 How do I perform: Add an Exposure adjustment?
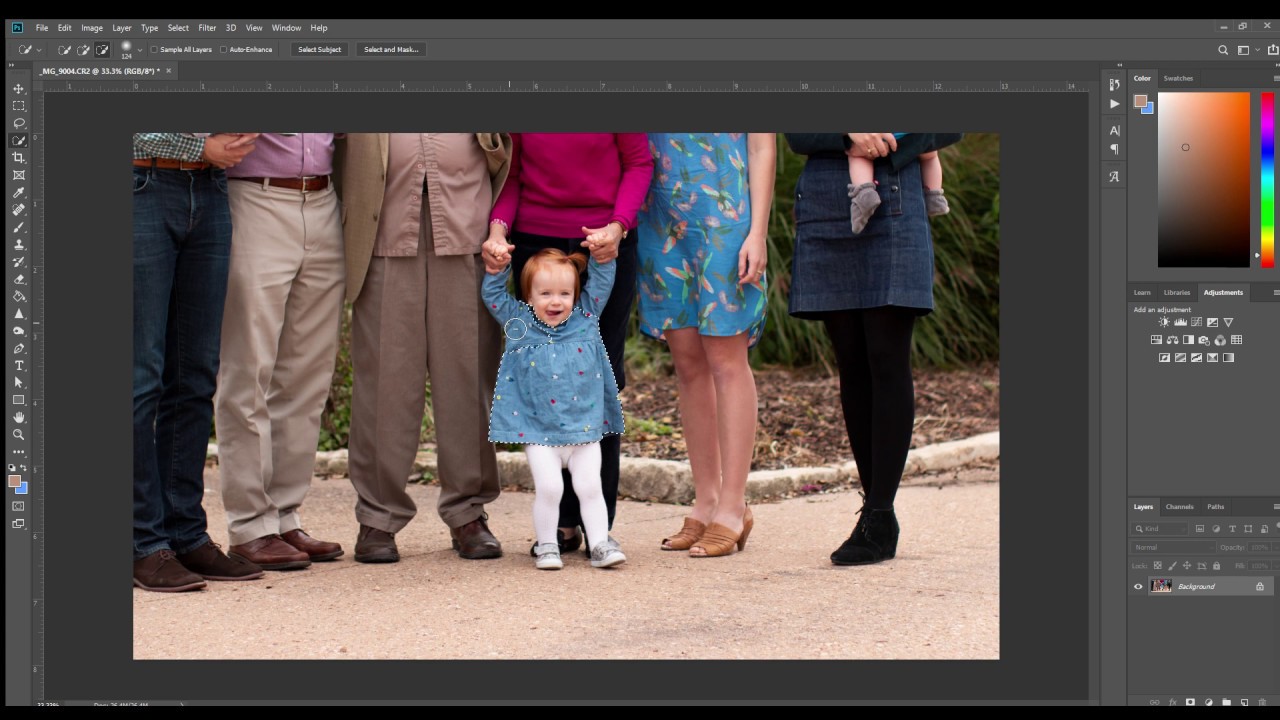click(x=1212, y=322)
